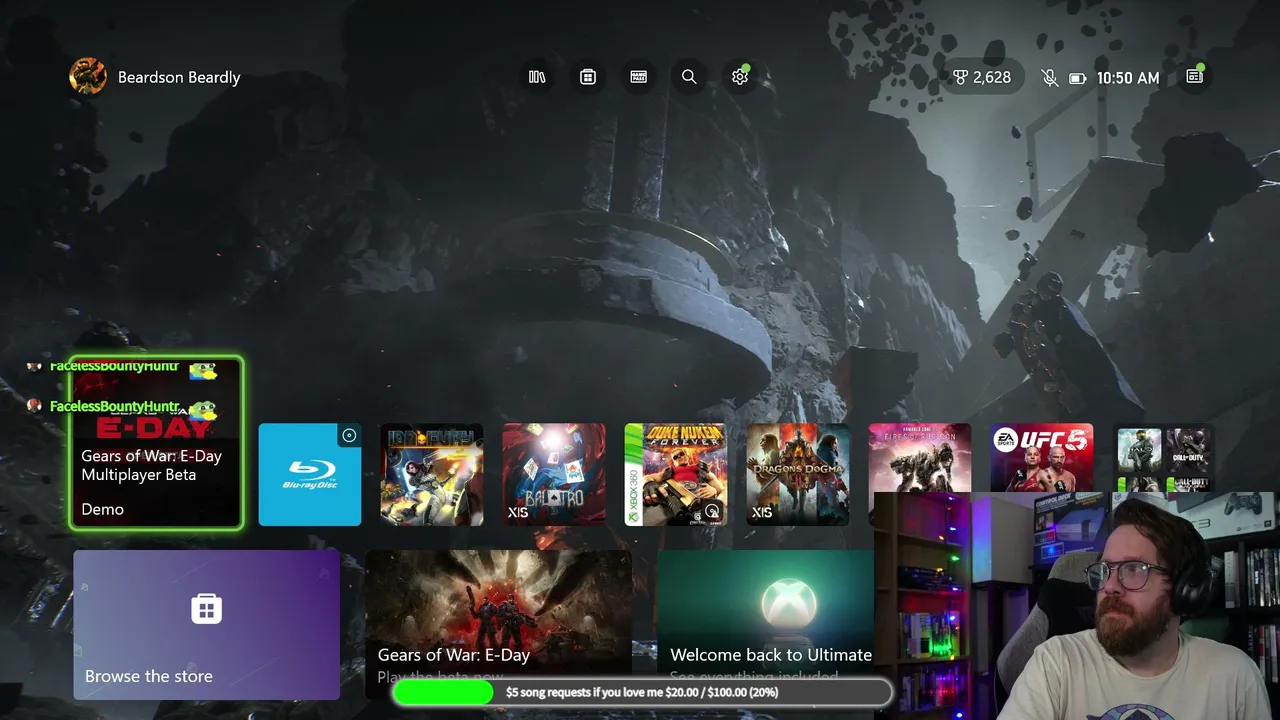Click the disc icon on the Blu-ray tile
Viewport: 1280px width, 720px height.
click(349, 435)
